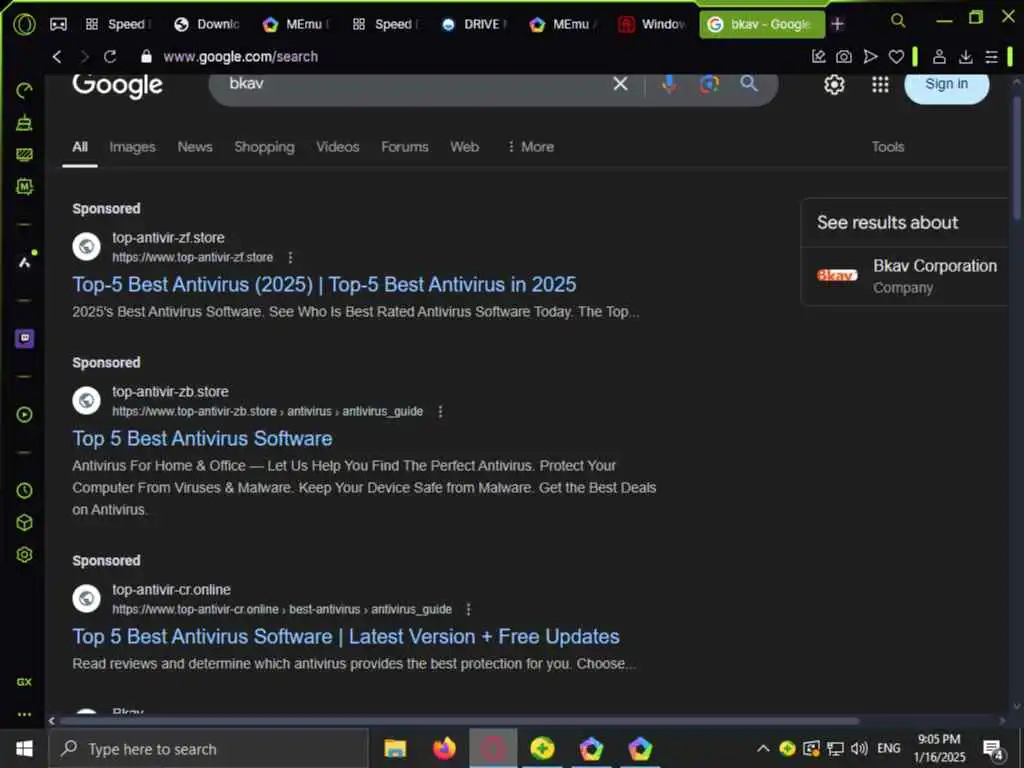Image resolution: width=1024 pixels, height=768 pixels.
Task: Open Easy Setup sliders icon in toolbar
Action: coord(991,57)
